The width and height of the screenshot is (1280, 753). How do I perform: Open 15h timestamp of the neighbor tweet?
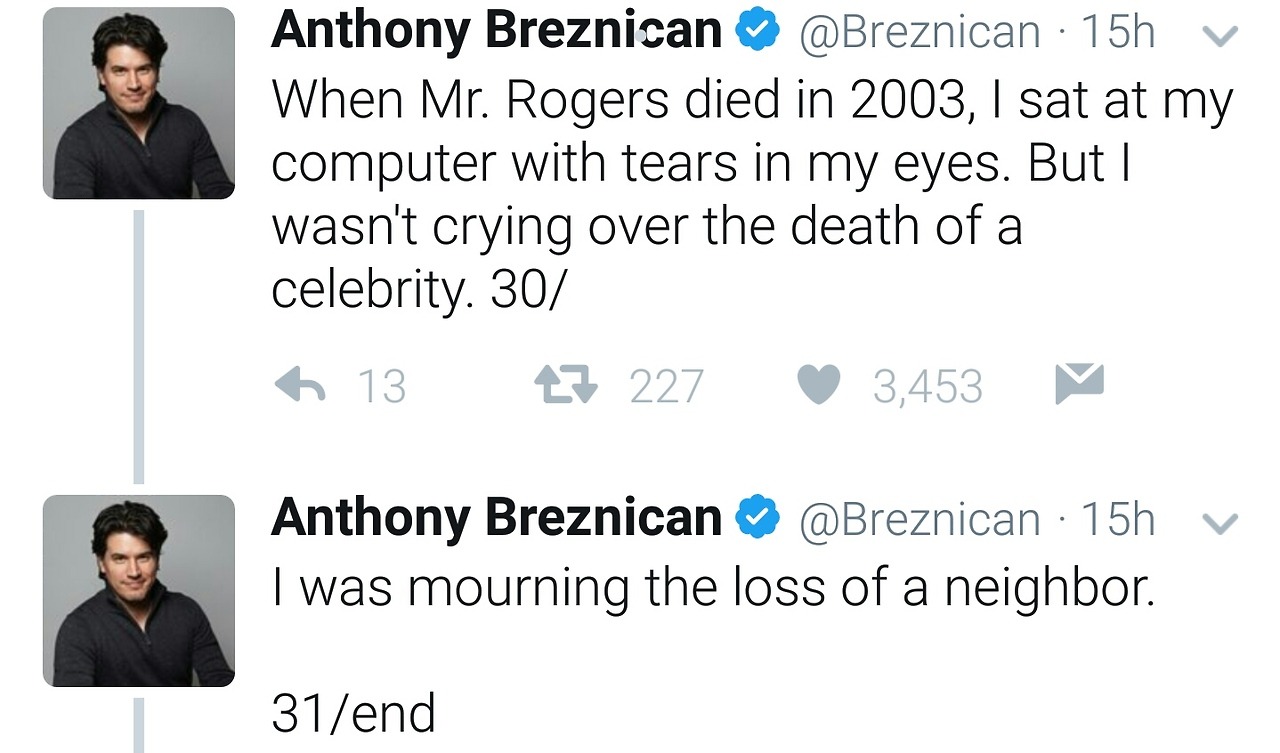1118,520
